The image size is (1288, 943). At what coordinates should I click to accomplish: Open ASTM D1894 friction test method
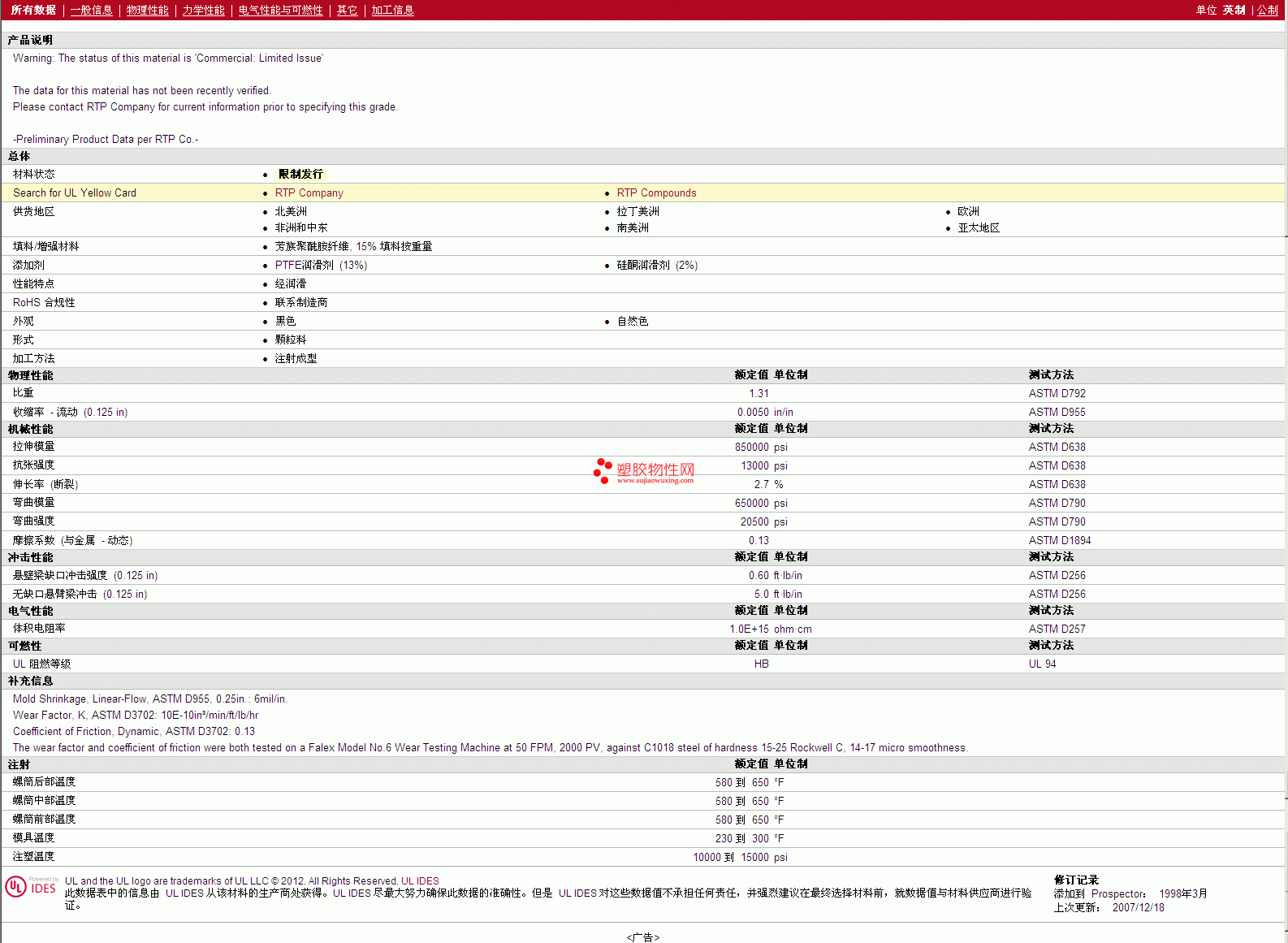(1059, 541)
